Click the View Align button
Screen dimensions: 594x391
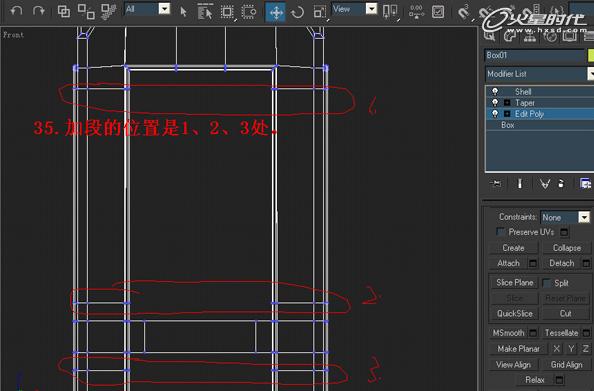click(x=513, y=365)
